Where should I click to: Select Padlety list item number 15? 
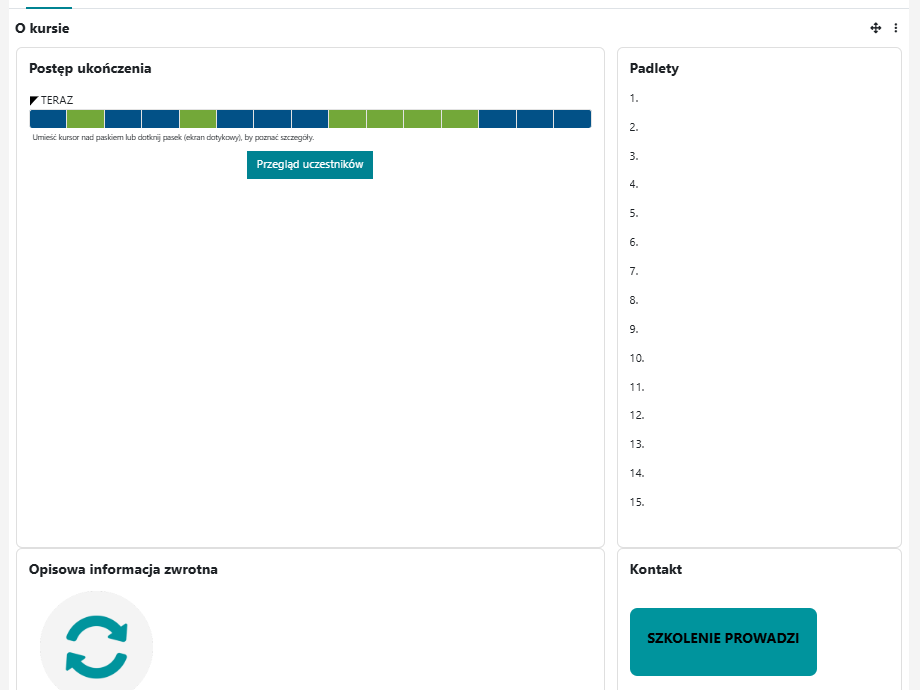point(637,502)
